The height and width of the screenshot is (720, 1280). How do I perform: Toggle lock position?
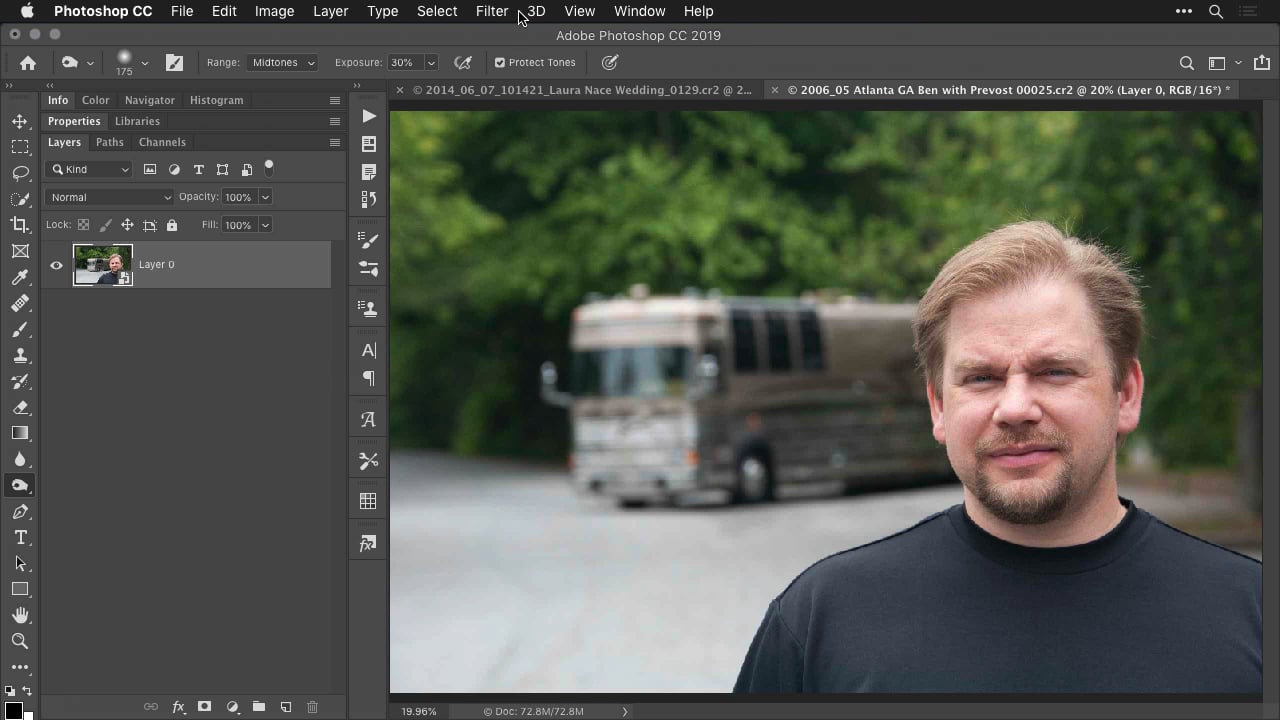click(x=127, y=225)
